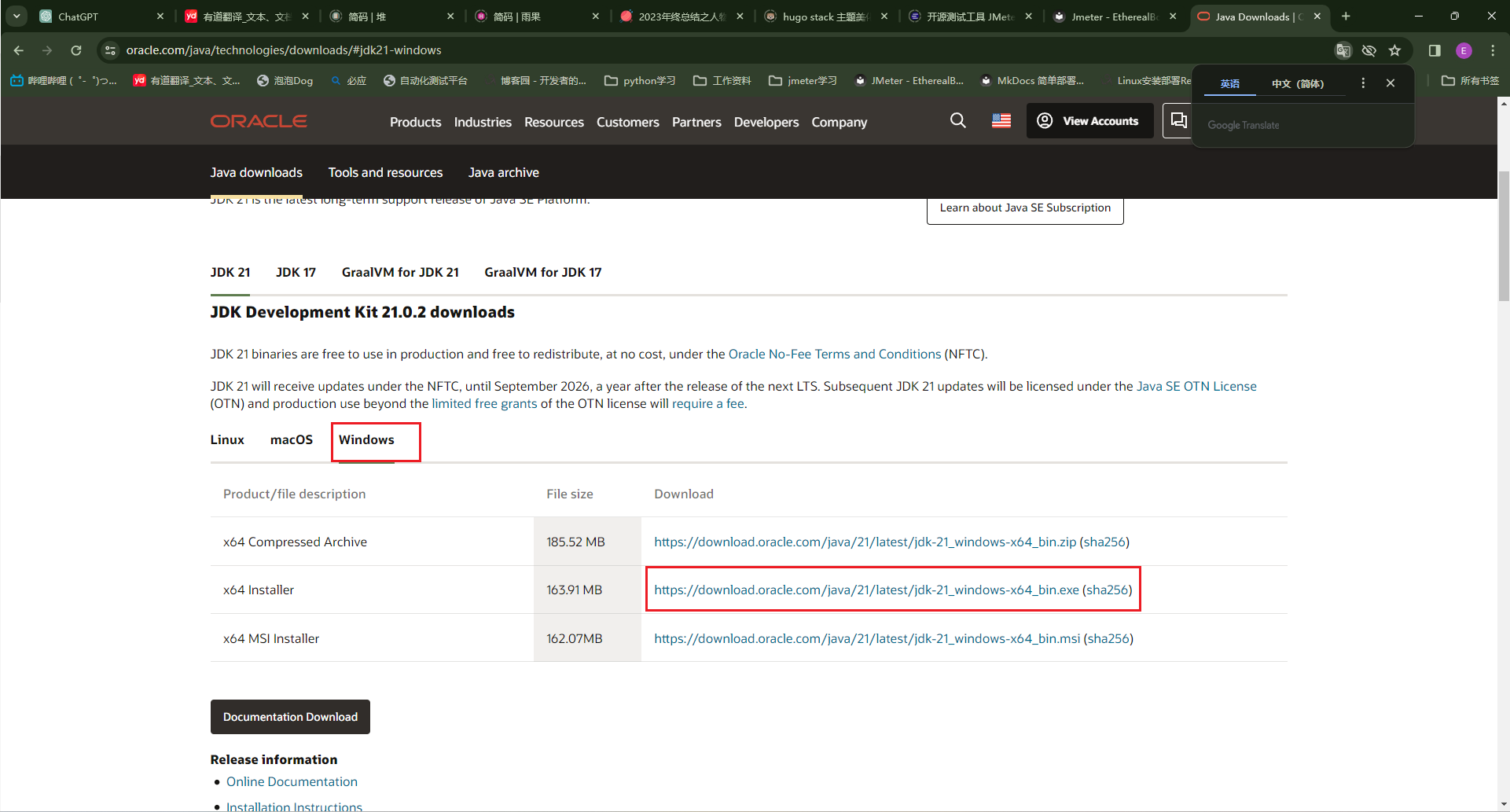
Task: Open the Developers menu
Action: (x=766, y=122)
